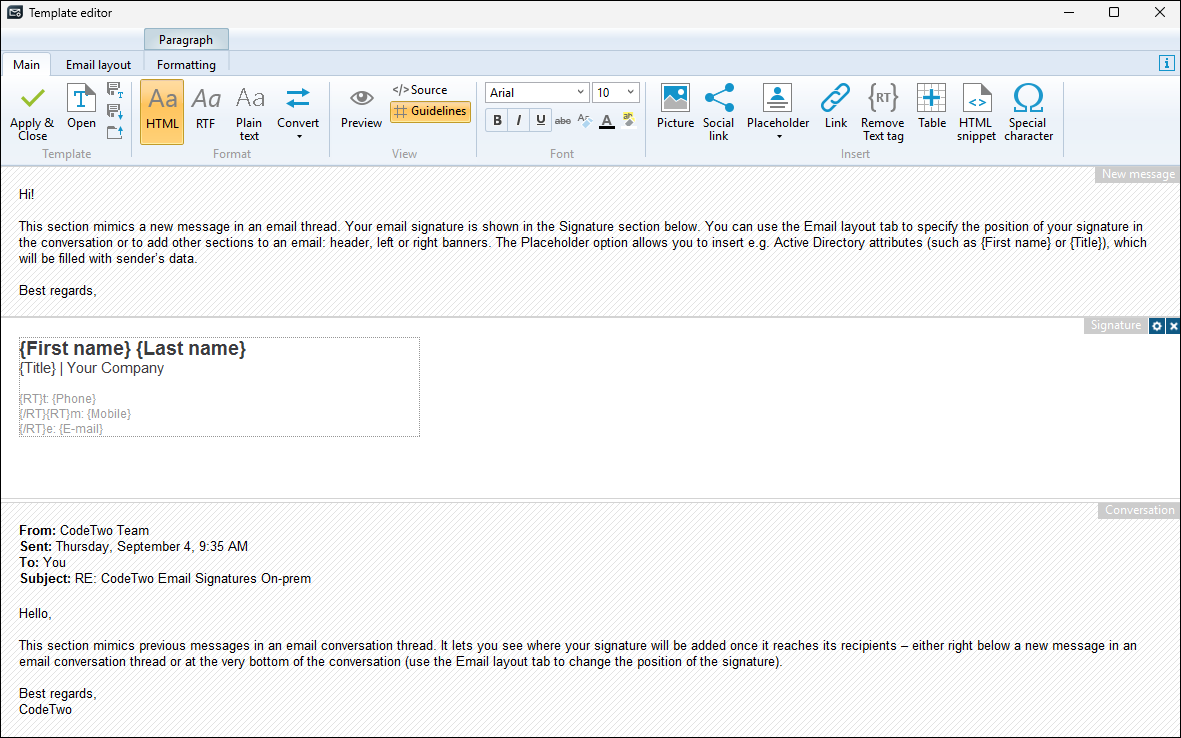Insert a Link in the template

[835, 99]
